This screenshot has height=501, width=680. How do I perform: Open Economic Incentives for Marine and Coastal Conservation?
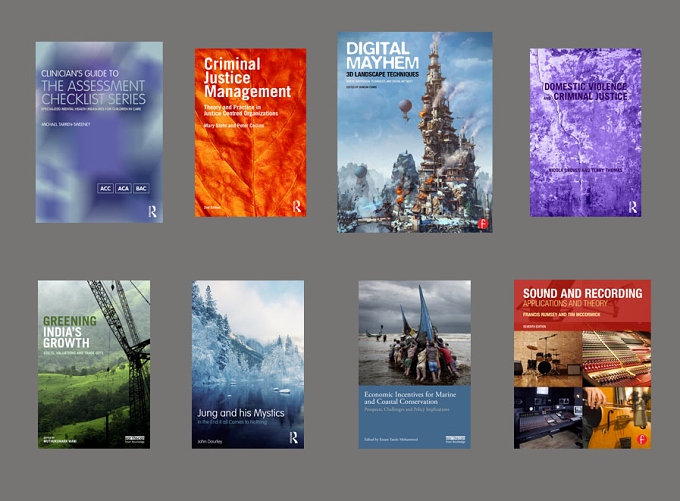[415, 364]
